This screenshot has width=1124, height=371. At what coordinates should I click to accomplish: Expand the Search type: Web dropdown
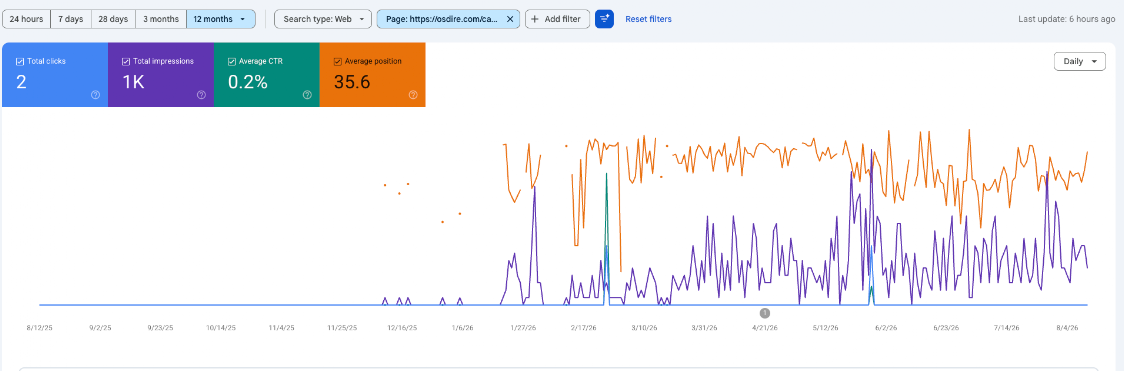[x=323, y=19]
